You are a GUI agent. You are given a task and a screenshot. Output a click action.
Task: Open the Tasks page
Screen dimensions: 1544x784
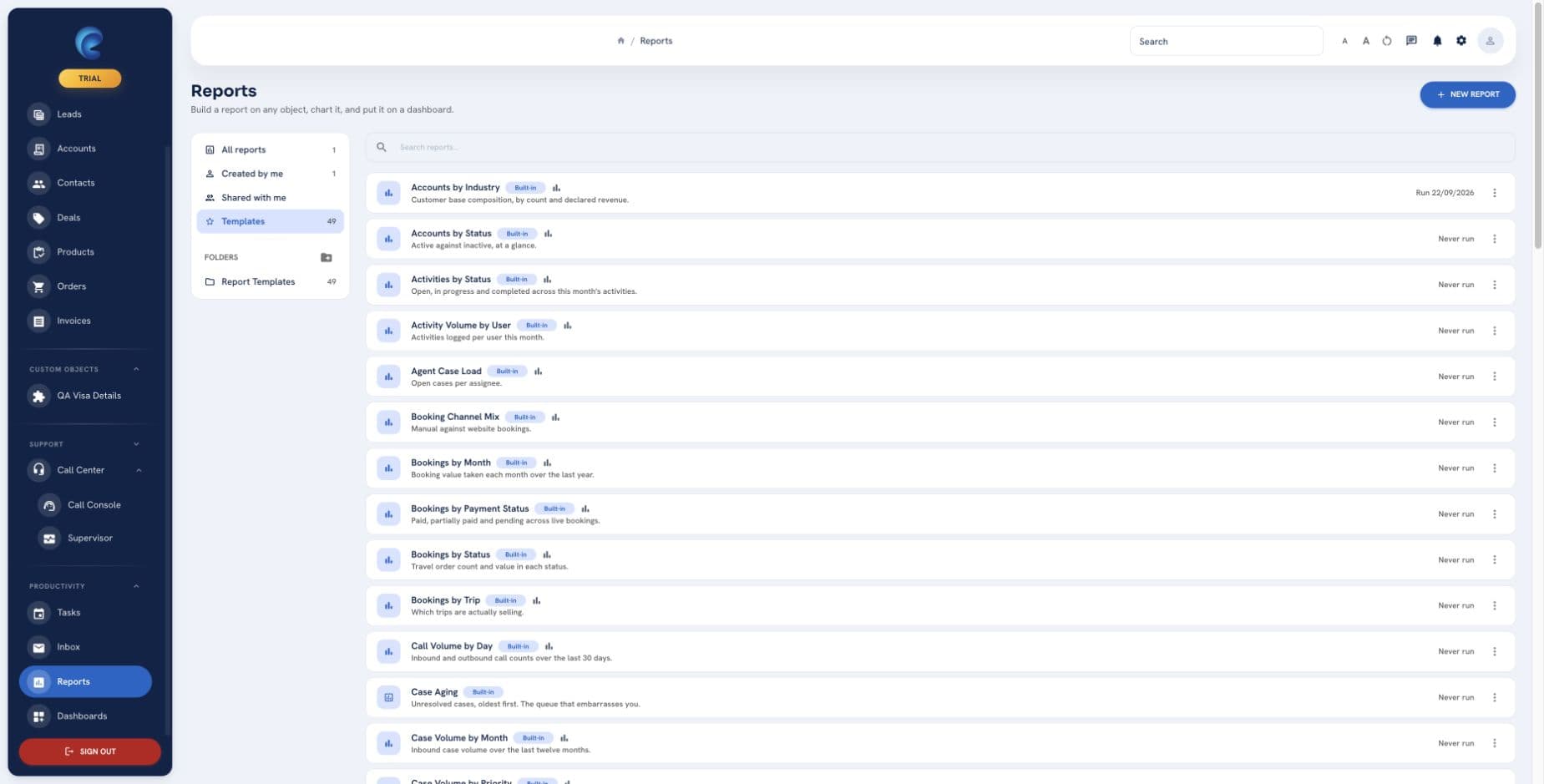point(85,613)
